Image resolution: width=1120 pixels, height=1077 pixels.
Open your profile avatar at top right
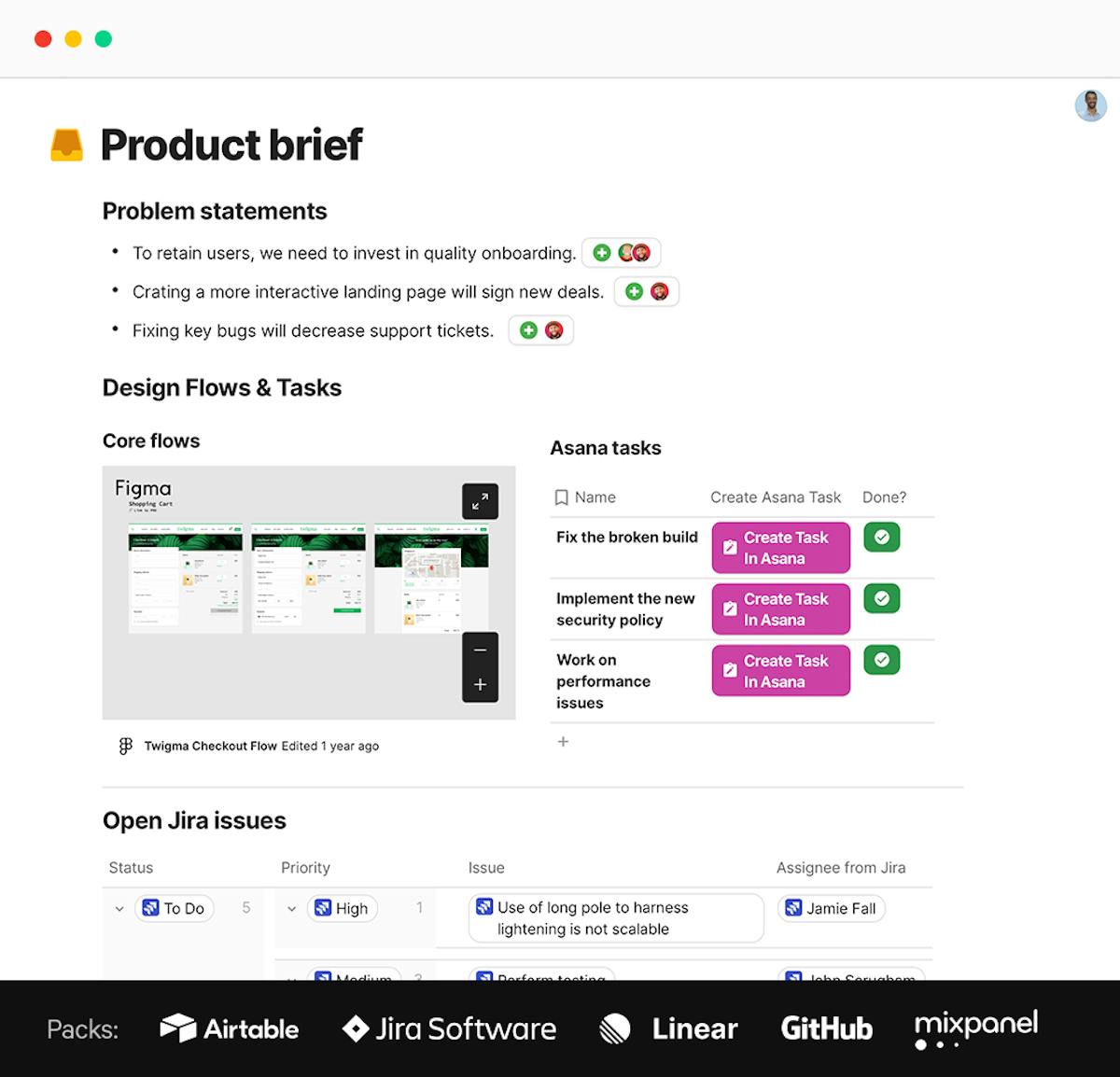(x=1090, y=105)
